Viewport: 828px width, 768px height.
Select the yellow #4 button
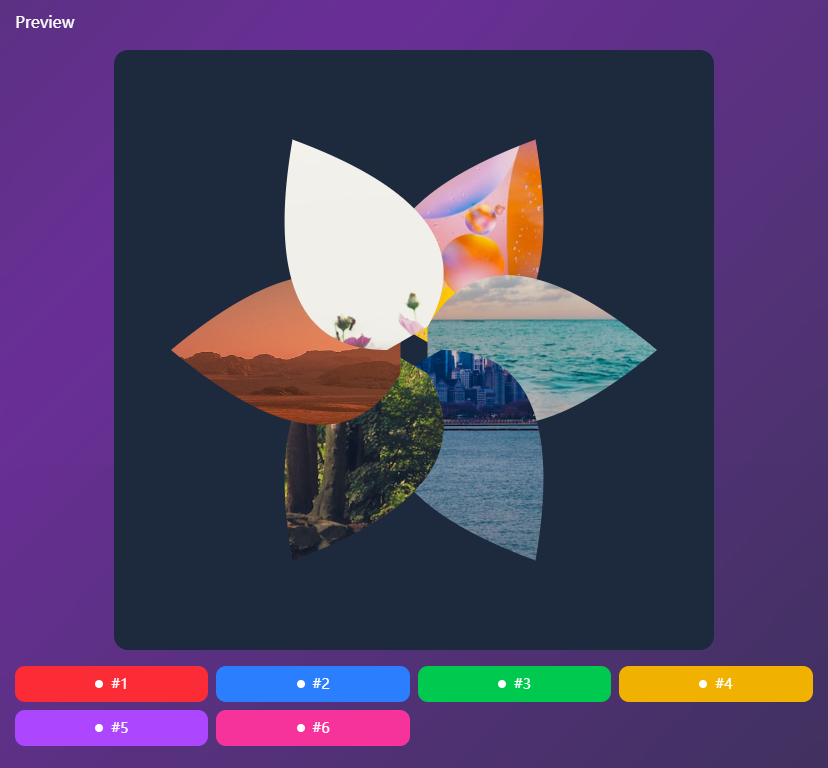coord(715,684)
